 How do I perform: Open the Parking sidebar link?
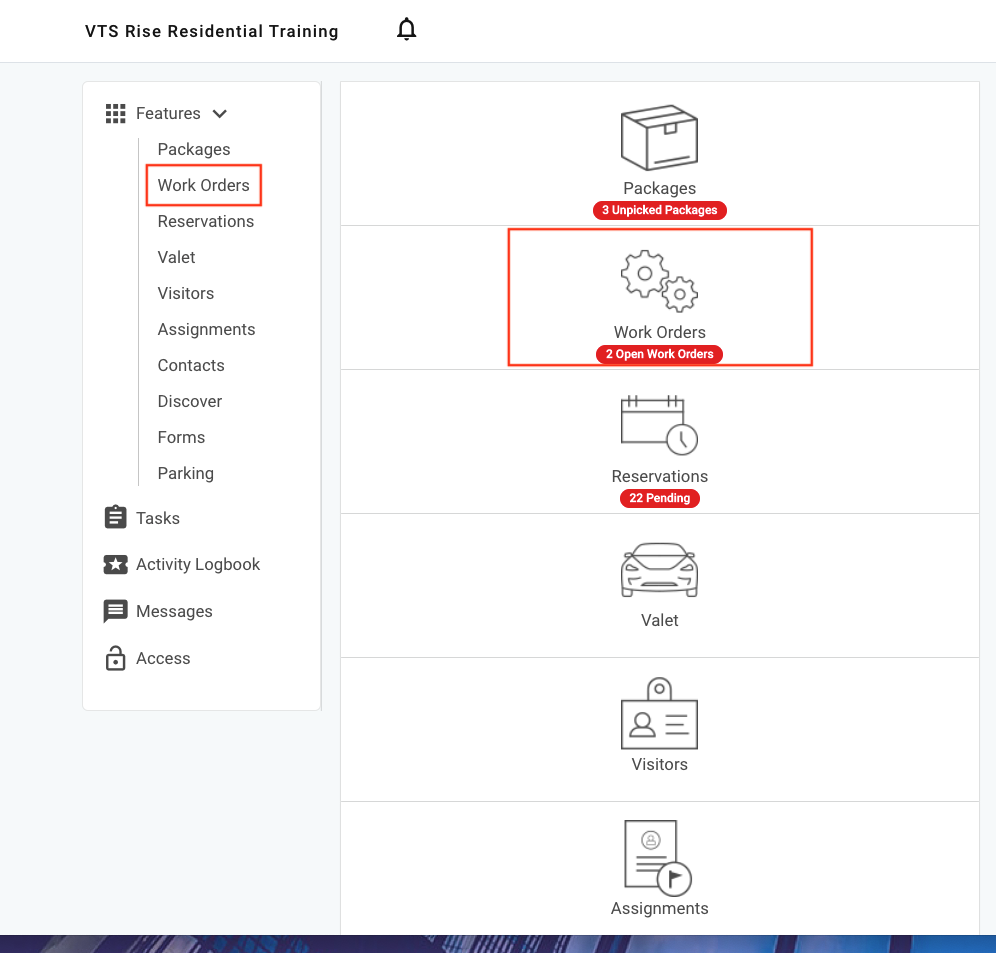point(185,473)
